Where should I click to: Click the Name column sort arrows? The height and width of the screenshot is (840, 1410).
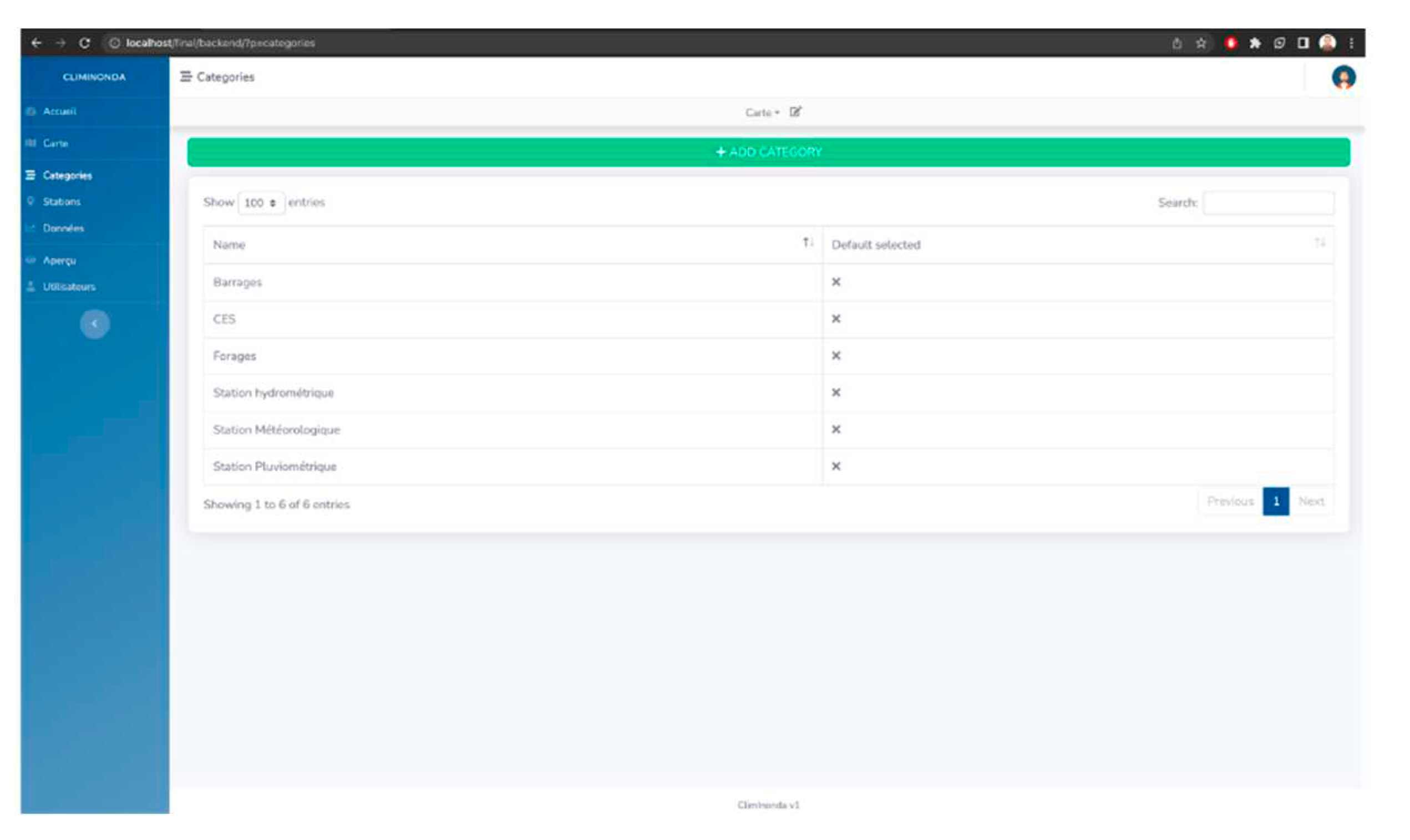(808, 243)
